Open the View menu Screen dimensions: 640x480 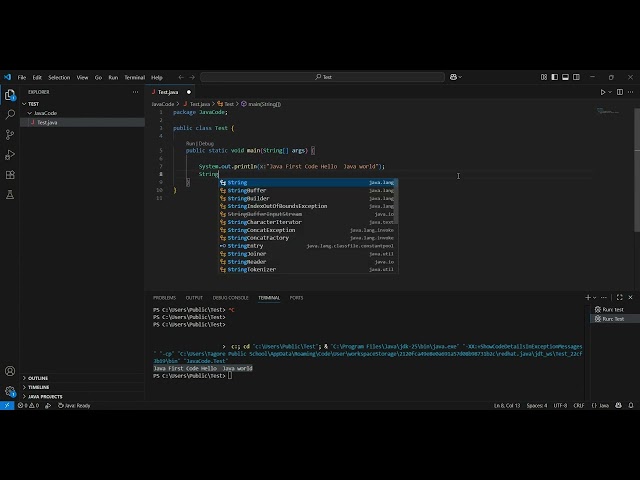[x=82, y=77]
